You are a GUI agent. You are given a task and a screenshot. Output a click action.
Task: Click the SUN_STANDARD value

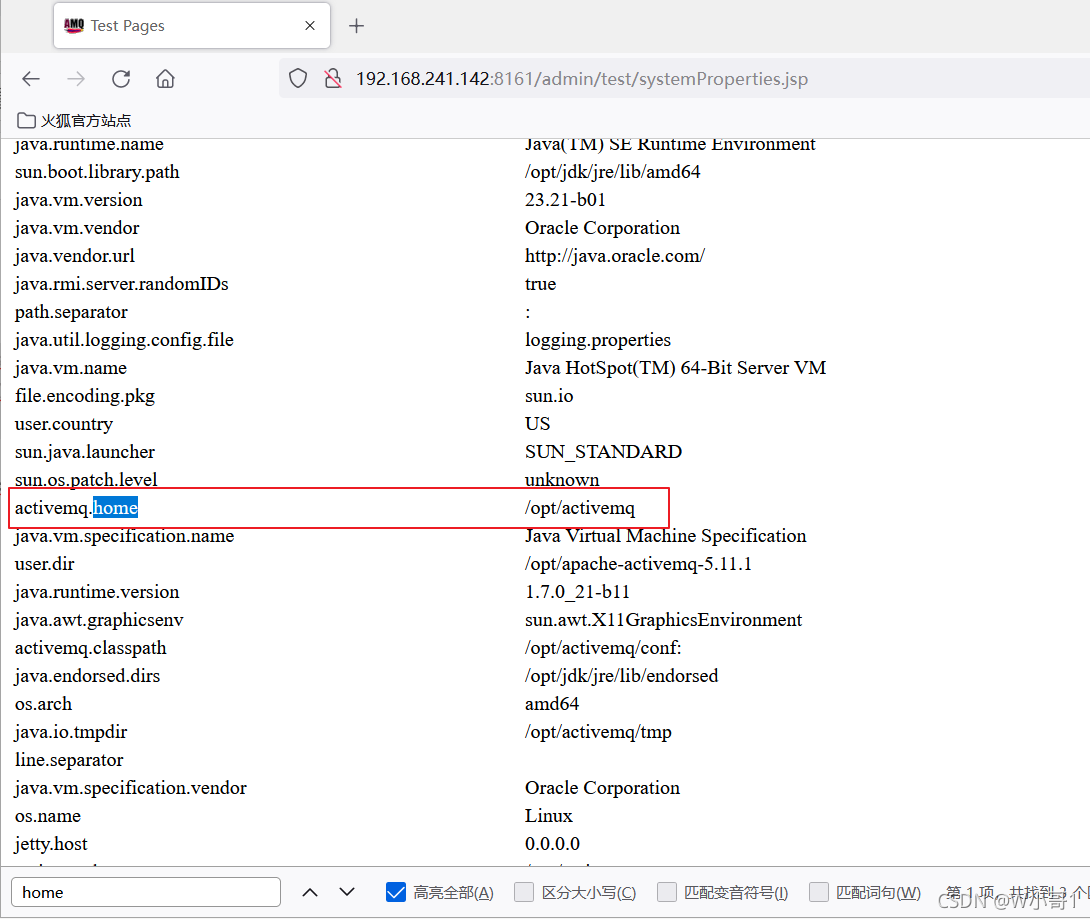tap(603, 452)
